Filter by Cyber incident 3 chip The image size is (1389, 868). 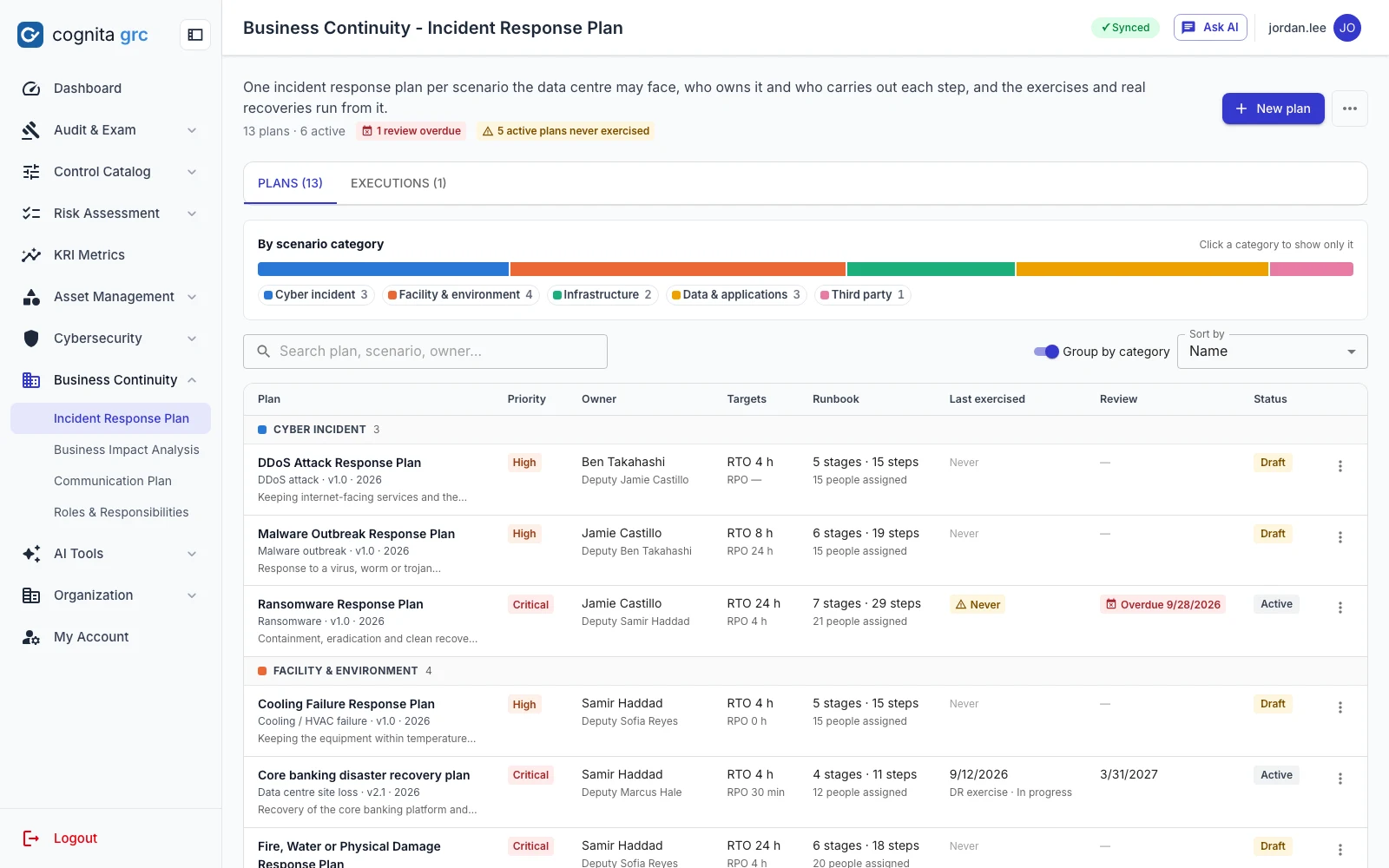pyautogui.click(x=316, y=295)
